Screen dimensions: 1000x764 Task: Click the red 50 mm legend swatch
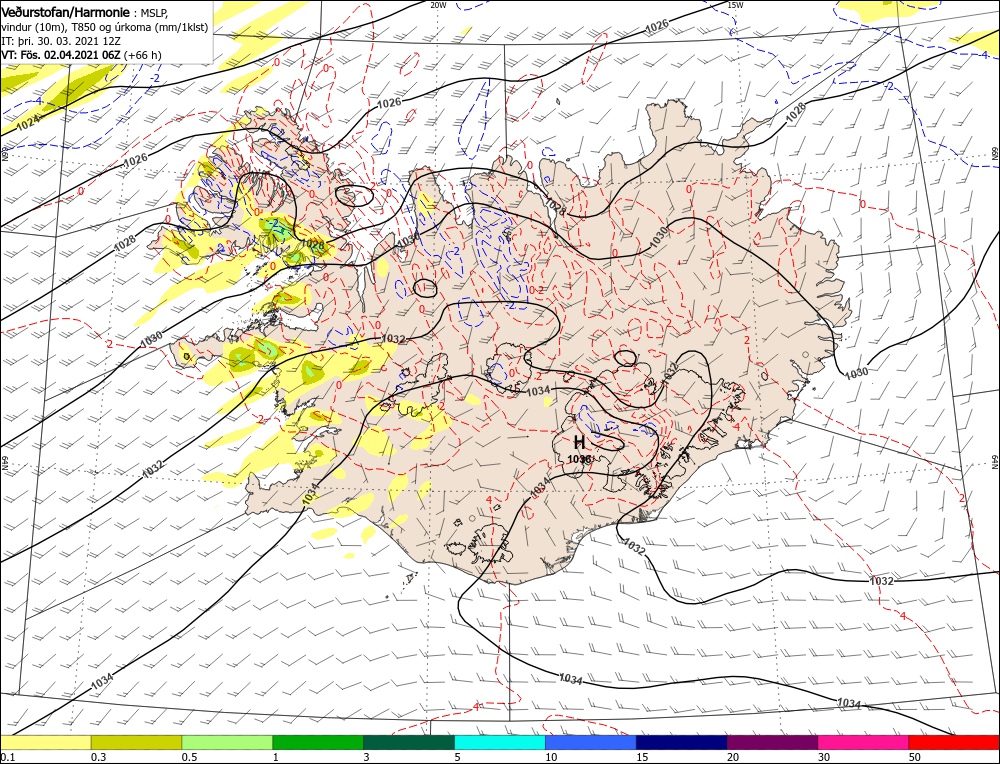[x=954, y=742]
